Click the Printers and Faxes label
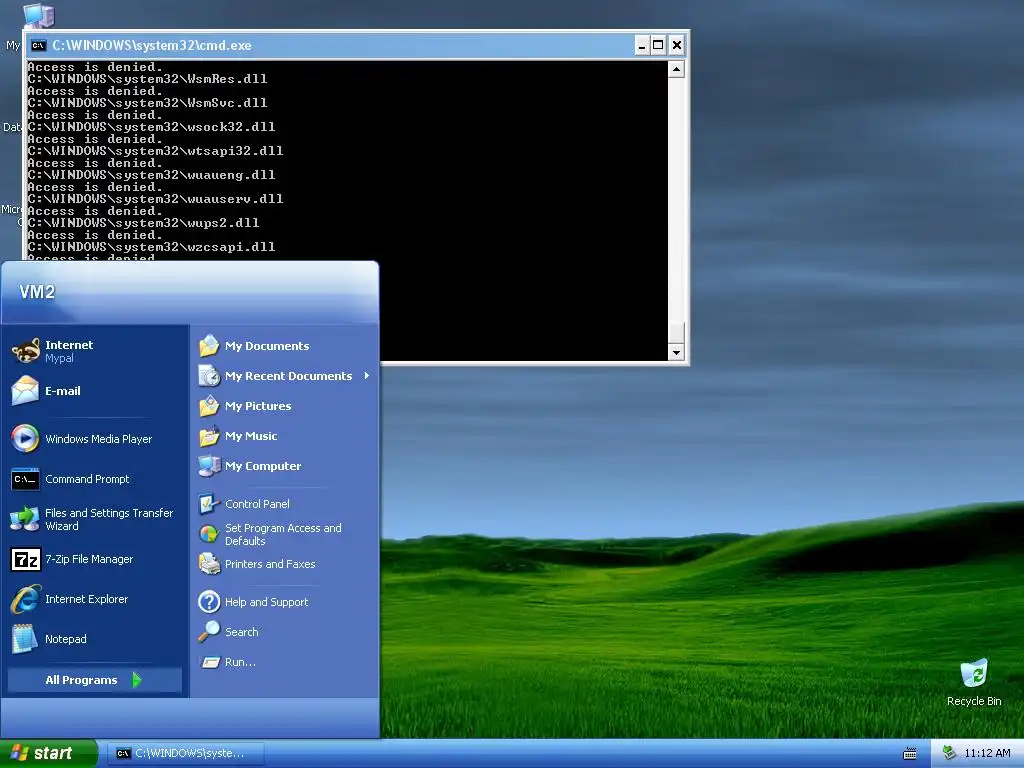The height and width of the screenshot is (768, 1024). pyautogui.click(x=270, y=564)
